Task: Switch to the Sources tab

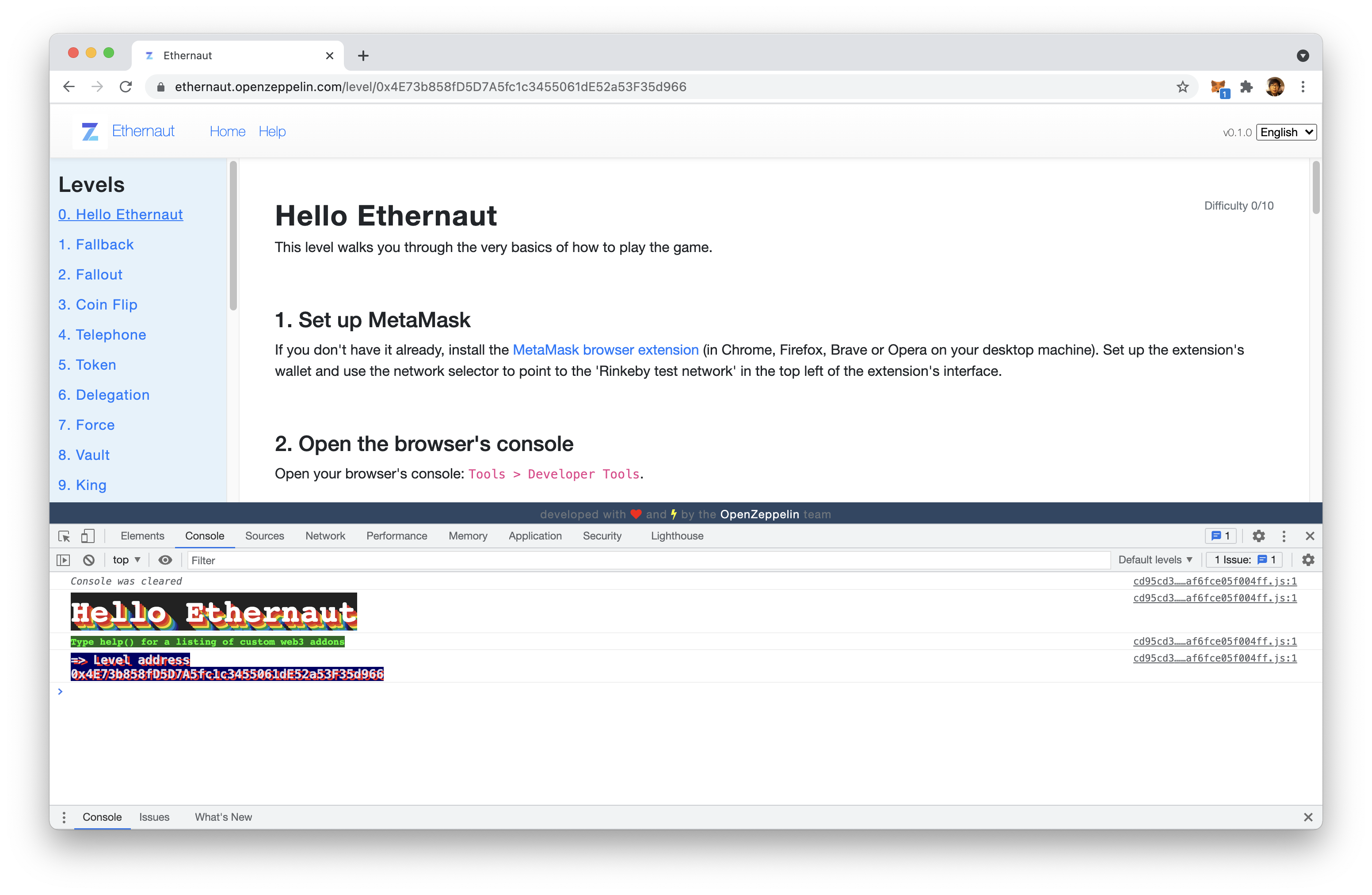Action: (265, 536)
